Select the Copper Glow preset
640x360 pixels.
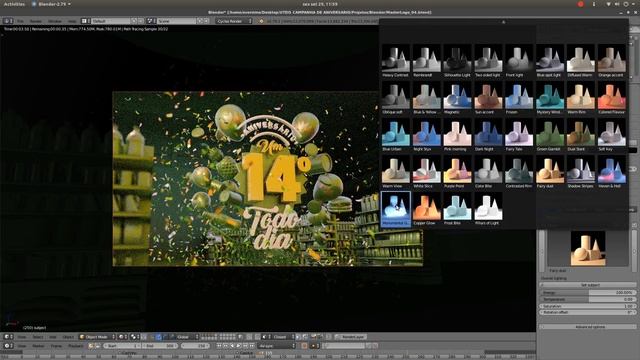point(427,209)
